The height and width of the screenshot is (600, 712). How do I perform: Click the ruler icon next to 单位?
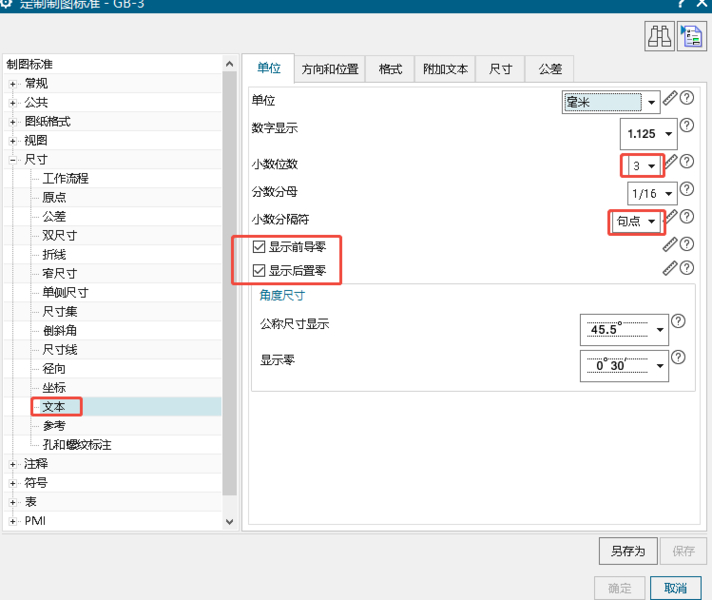tap(670, 98)
